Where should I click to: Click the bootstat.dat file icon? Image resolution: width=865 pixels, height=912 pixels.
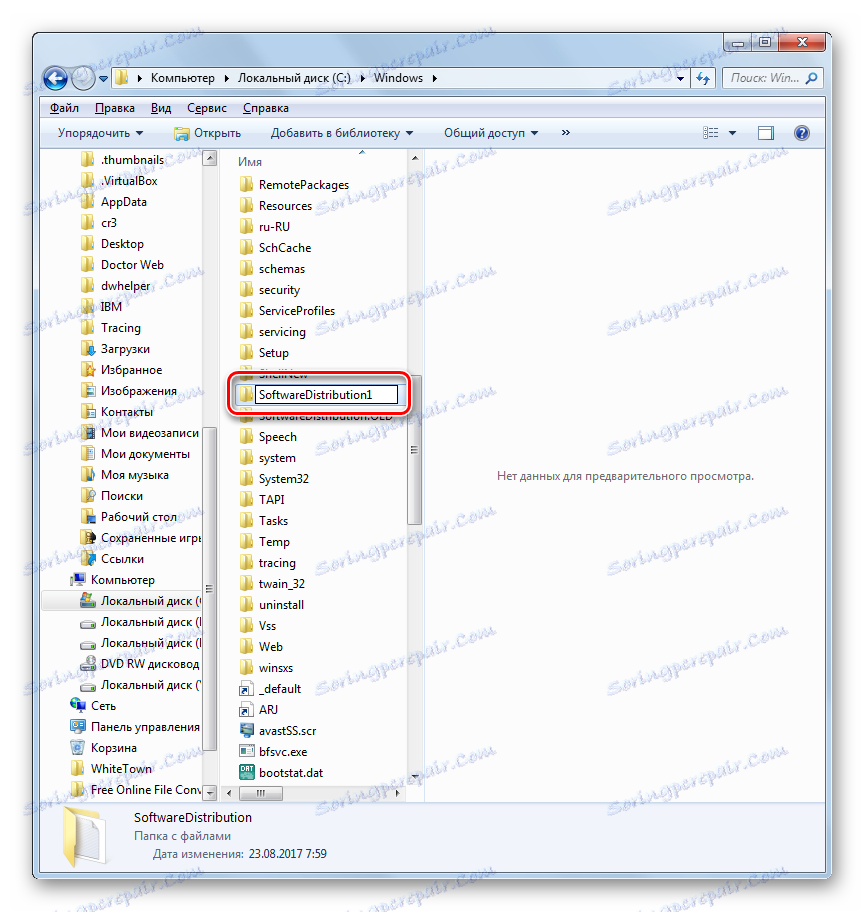pyautogui.click(x=247, y=772)
